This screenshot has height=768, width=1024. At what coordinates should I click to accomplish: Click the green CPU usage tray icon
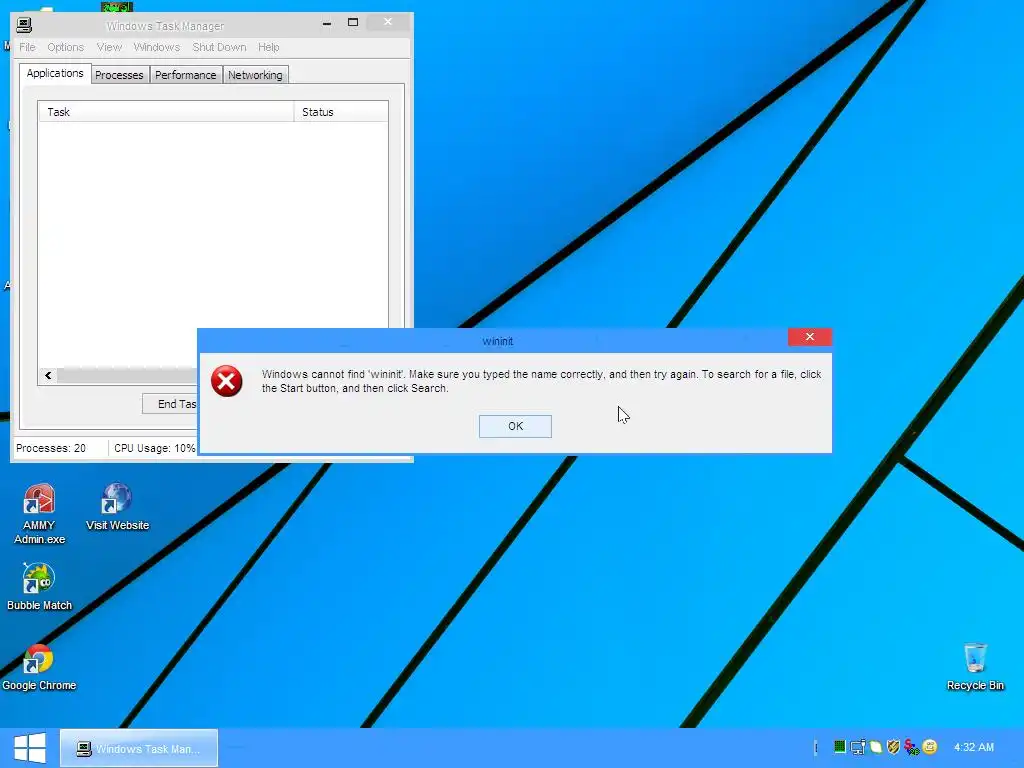click(840, 746)
